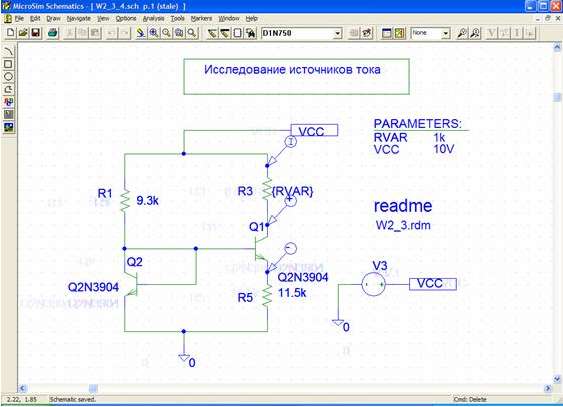563x407 pixels.
Task: Click the greyed-out Redo icon
Action: [125, 33]
